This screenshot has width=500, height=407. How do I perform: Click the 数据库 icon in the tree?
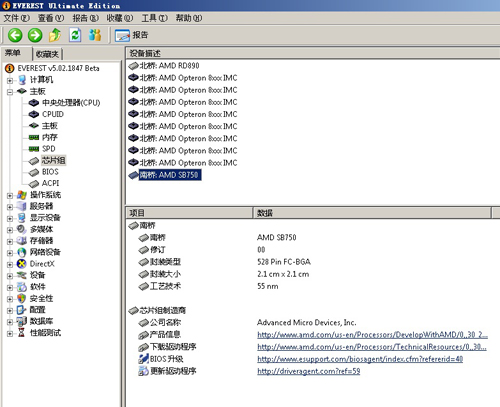22,321
